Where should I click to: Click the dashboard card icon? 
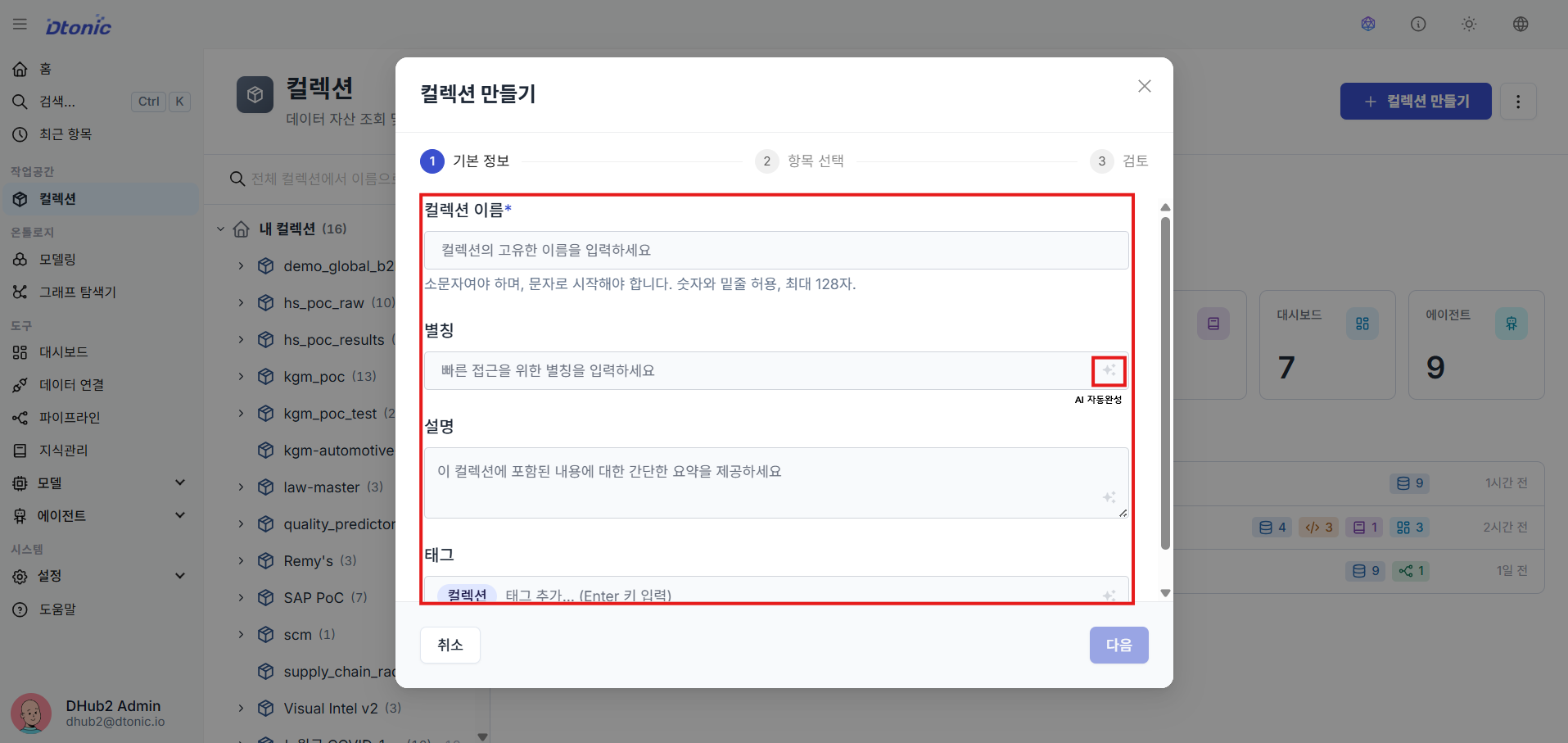point(1362,324)
